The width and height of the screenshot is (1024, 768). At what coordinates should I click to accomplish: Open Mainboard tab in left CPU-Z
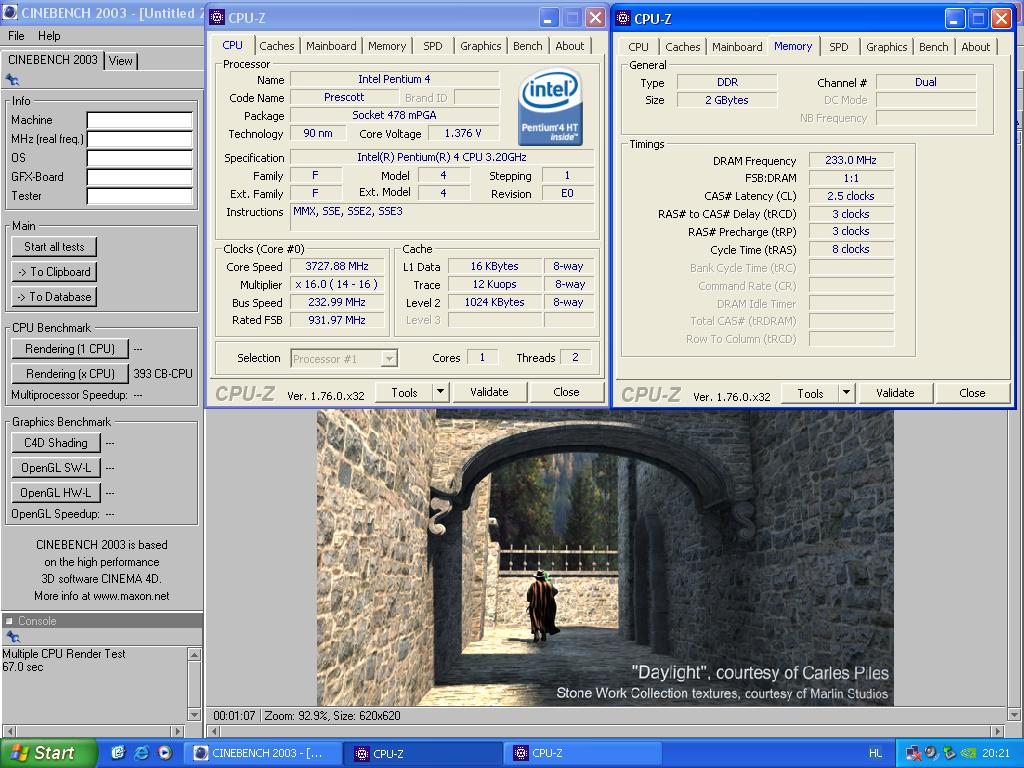pyautogui.click(x=331, y=46)
